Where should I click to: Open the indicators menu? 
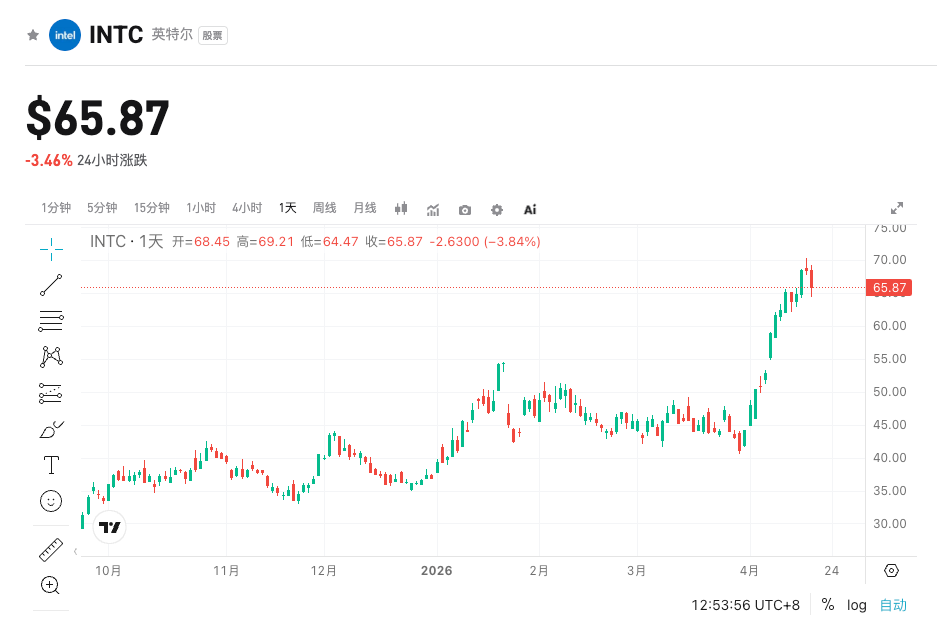click(x=433, y=210)
